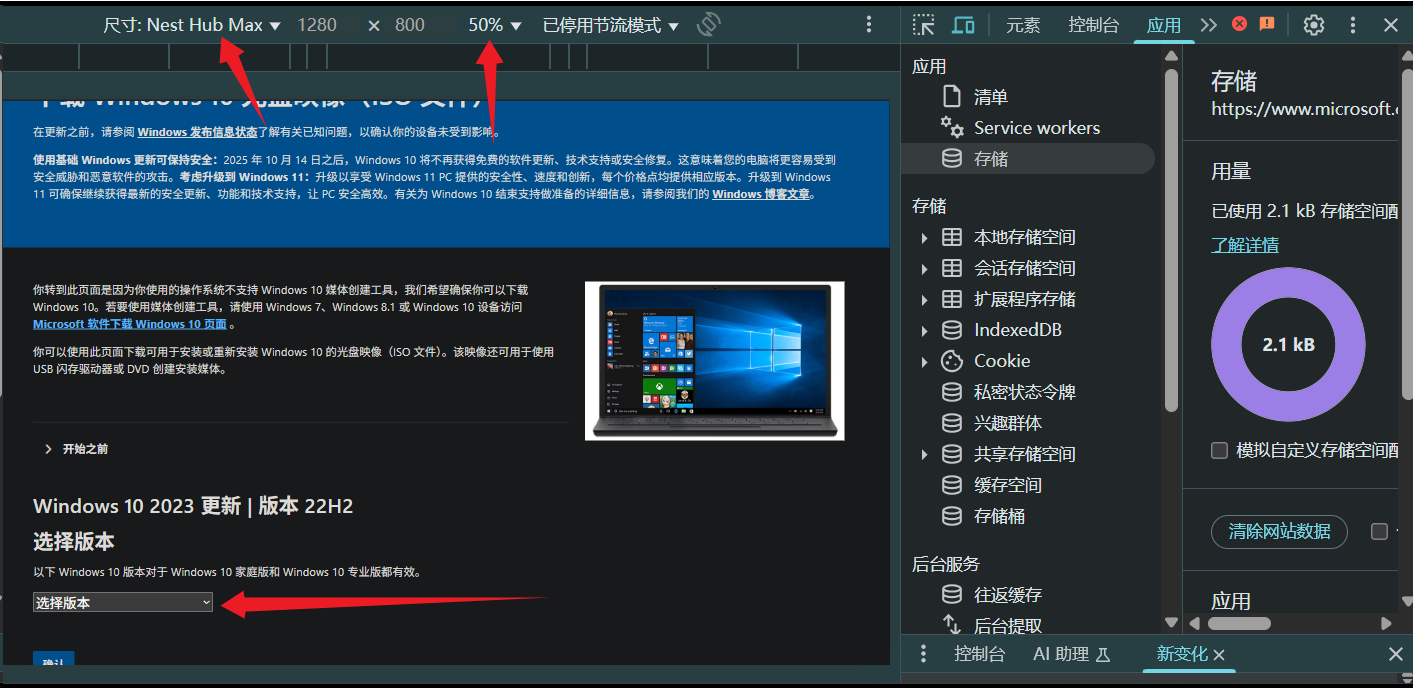Open the 50% zoom dropdown
Screen dimensions: 1413x688
click(495, 25)
